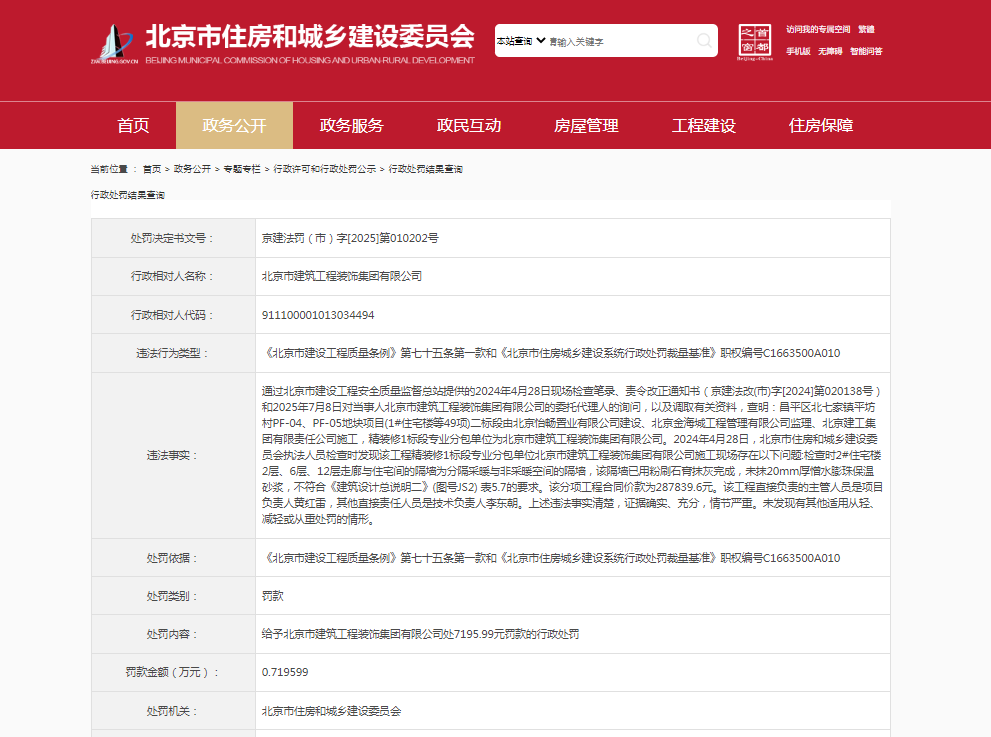Select the 政务公开 navigation tab
The image size is (991, 737).
pyautogui.click(x=234, y=126)
